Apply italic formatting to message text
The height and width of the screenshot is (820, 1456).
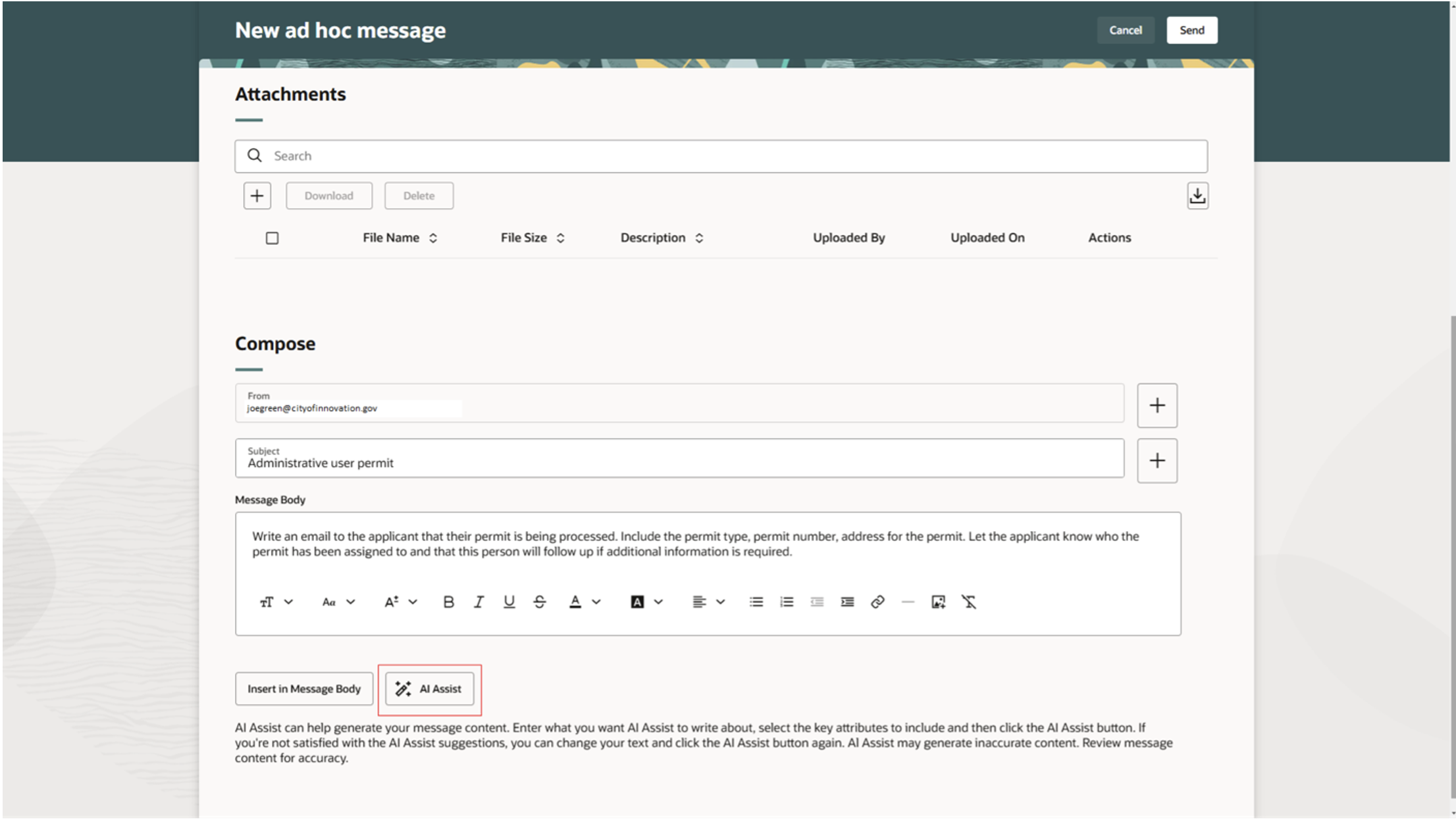479,602
